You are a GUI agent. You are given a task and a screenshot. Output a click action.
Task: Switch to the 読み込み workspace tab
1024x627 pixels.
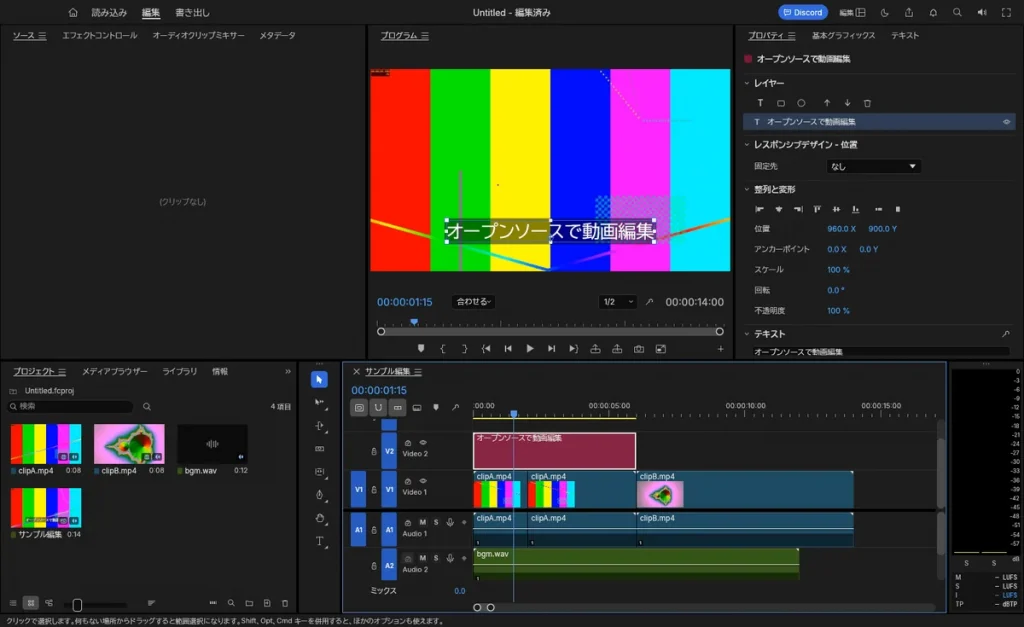[x=109, y=12]
